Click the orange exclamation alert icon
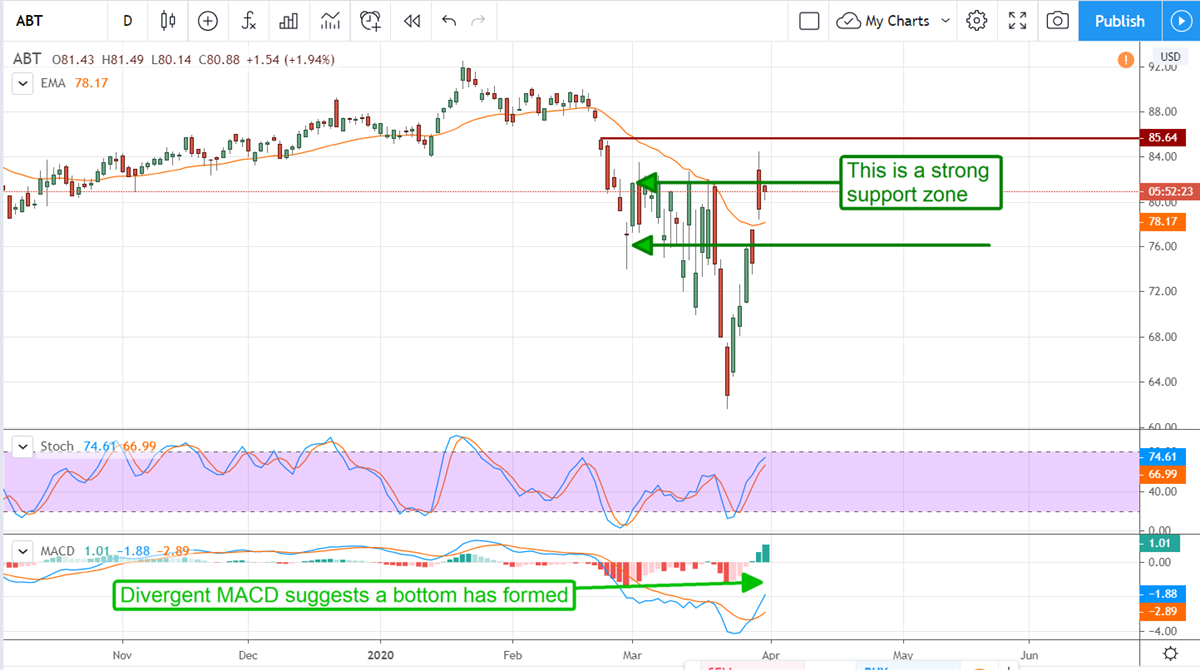This screenshot has width=1200, height=670. click(1125, 62)
